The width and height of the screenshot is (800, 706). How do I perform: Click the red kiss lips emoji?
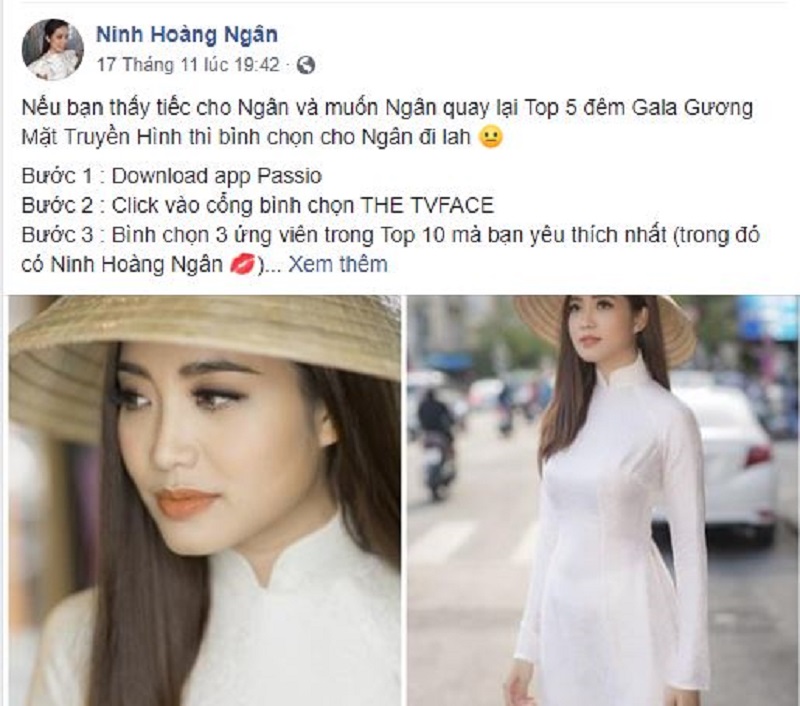pyautogui.click(x=242, y=264)
